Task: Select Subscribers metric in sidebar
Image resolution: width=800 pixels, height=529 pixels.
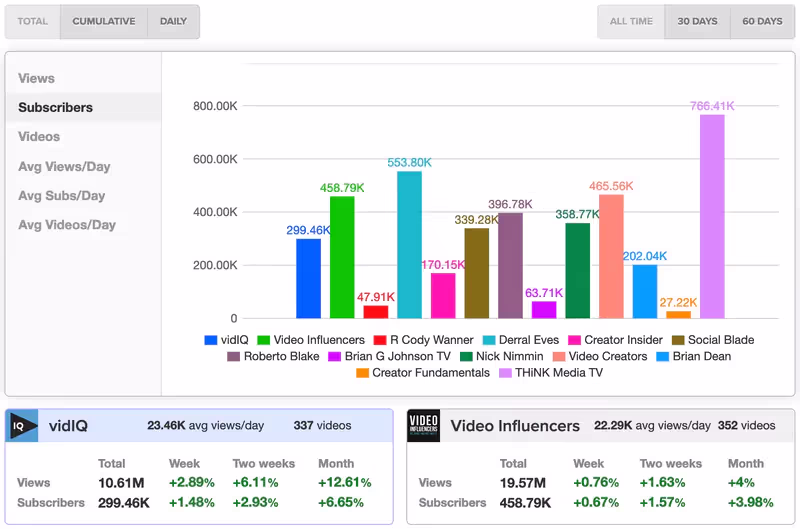Action: pos(83,107)
